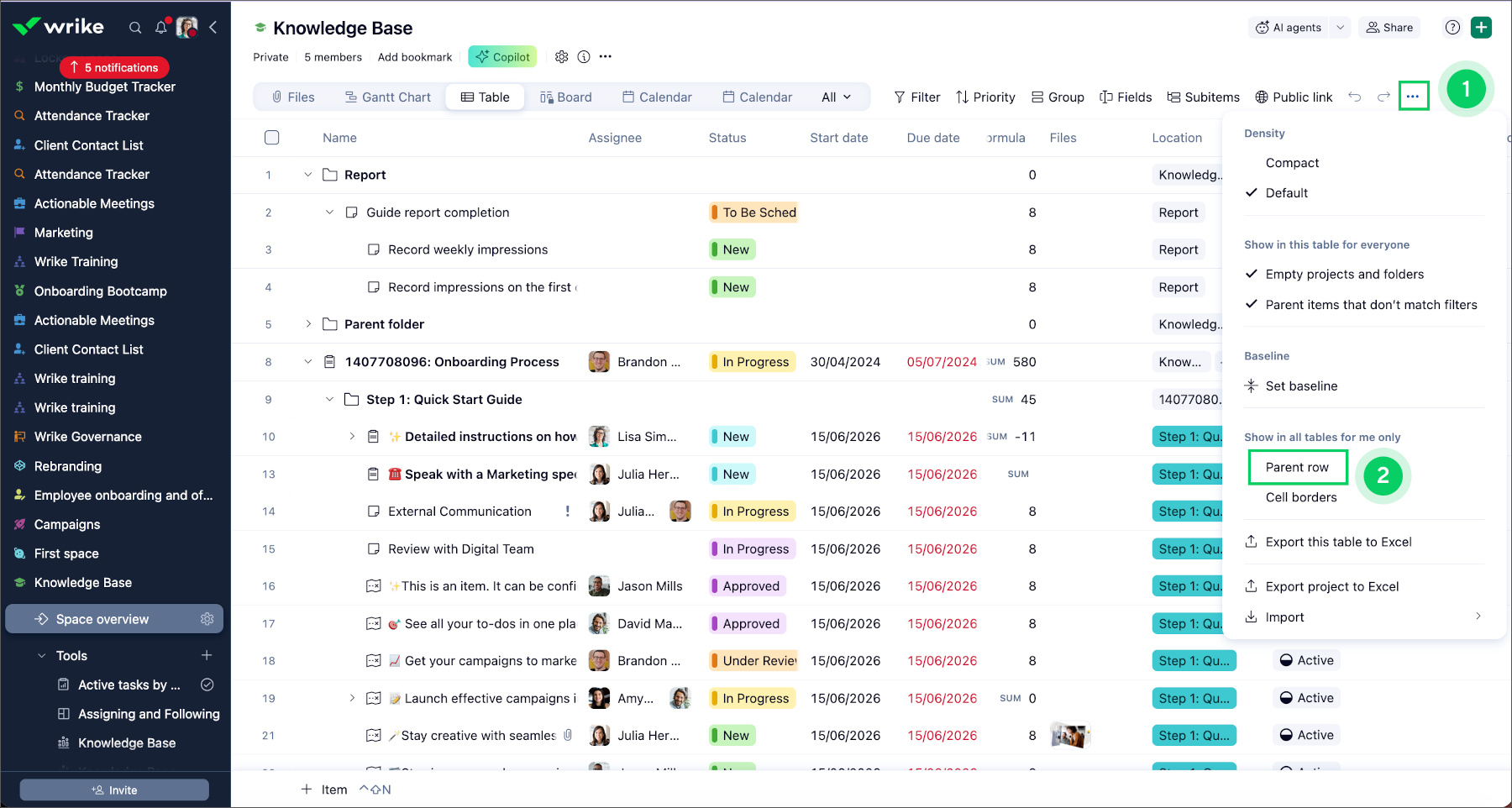1512x808 pixels.
Task: Click the 5 notifications badge
Action: point(114,67)
